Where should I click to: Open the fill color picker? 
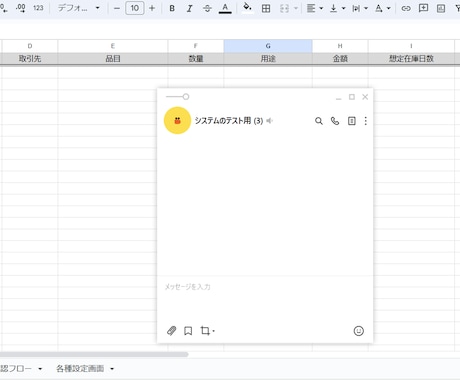coord(247,8)
